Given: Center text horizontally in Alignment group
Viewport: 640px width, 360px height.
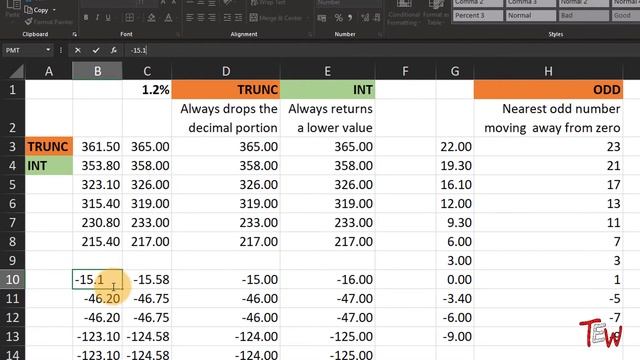Looking at the screenshot, I should [x=201, y=18].
